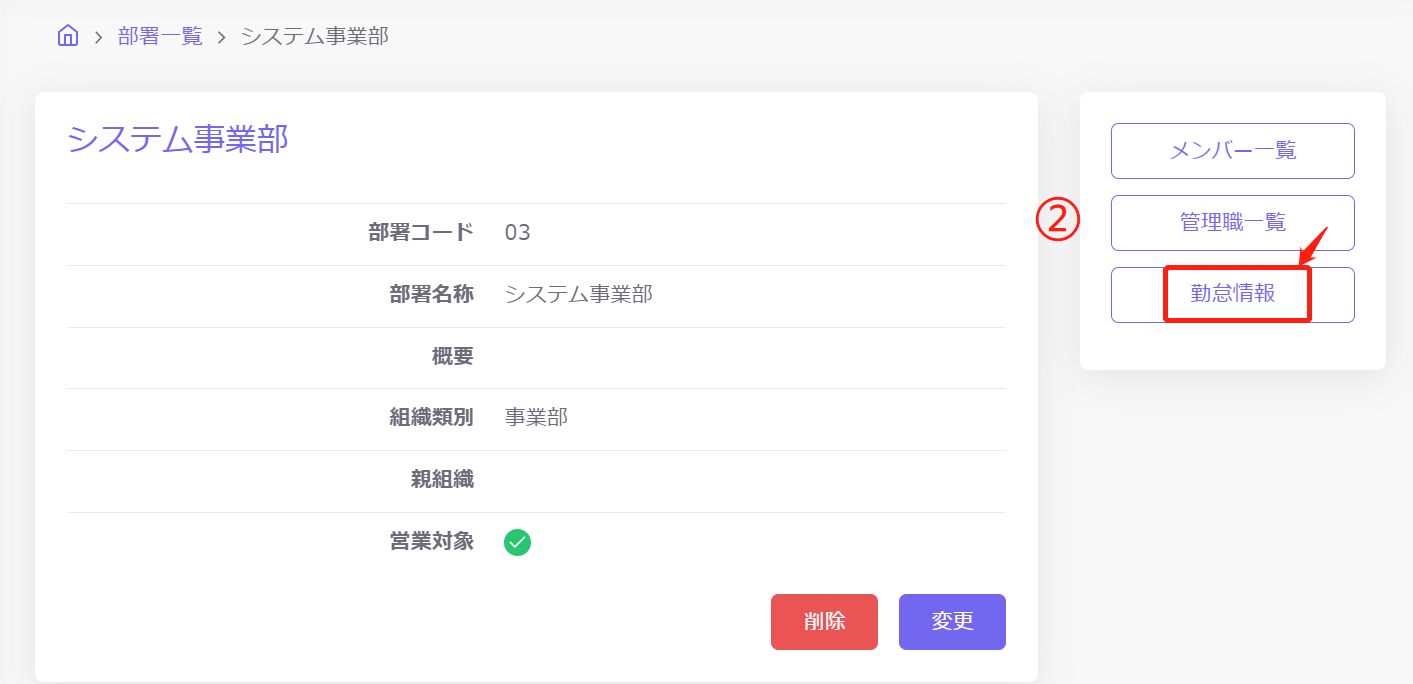The height and width of the screenshot is (684, 1413).
Task: Go to 部署一覧 via the breadcrumb link
Action: pos(160,37)
